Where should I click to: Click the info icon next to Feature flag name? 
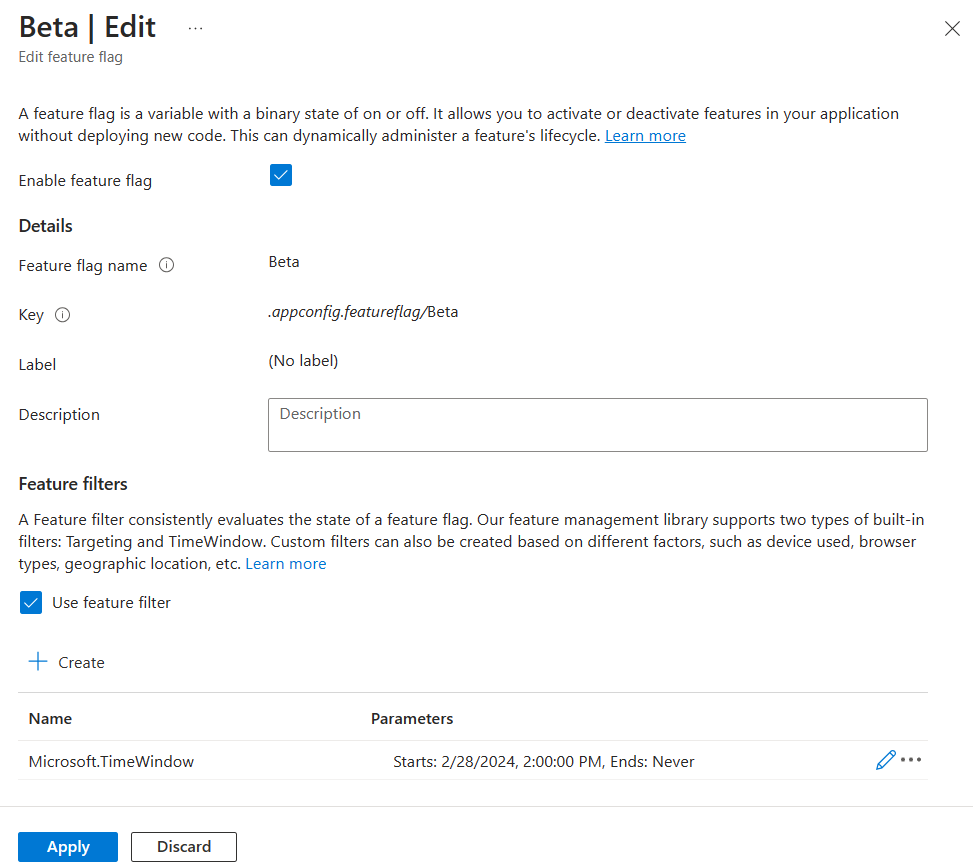167,266
